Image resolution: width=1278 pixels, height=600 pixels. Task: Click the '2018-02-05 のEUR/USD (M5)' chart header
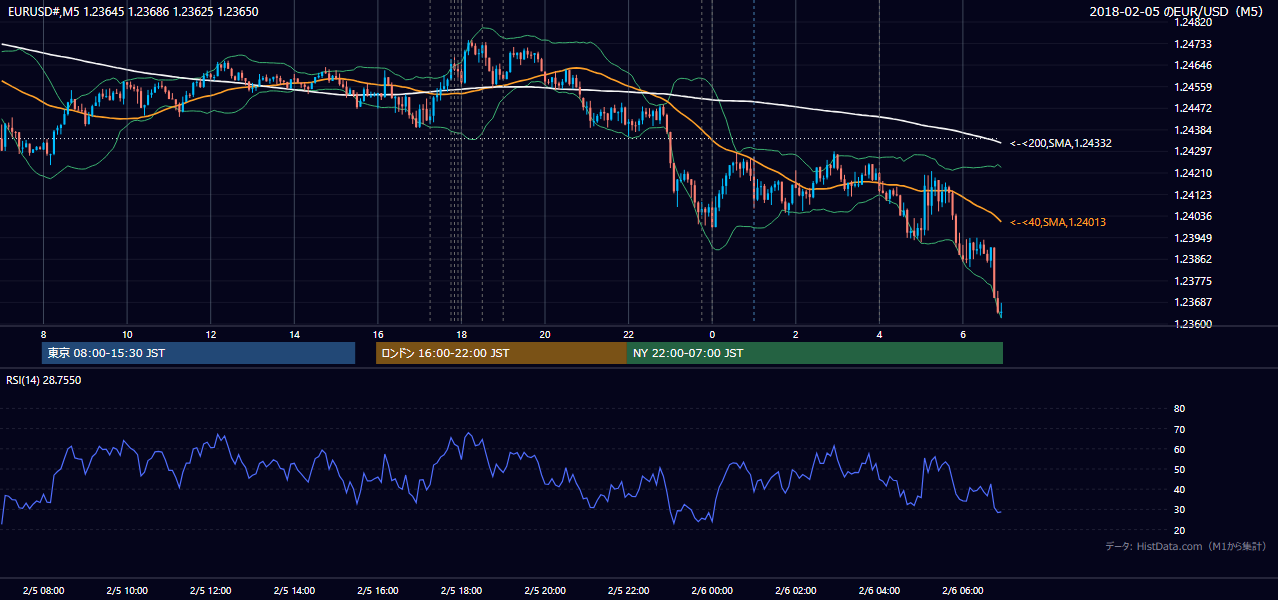coord(1177,11)
